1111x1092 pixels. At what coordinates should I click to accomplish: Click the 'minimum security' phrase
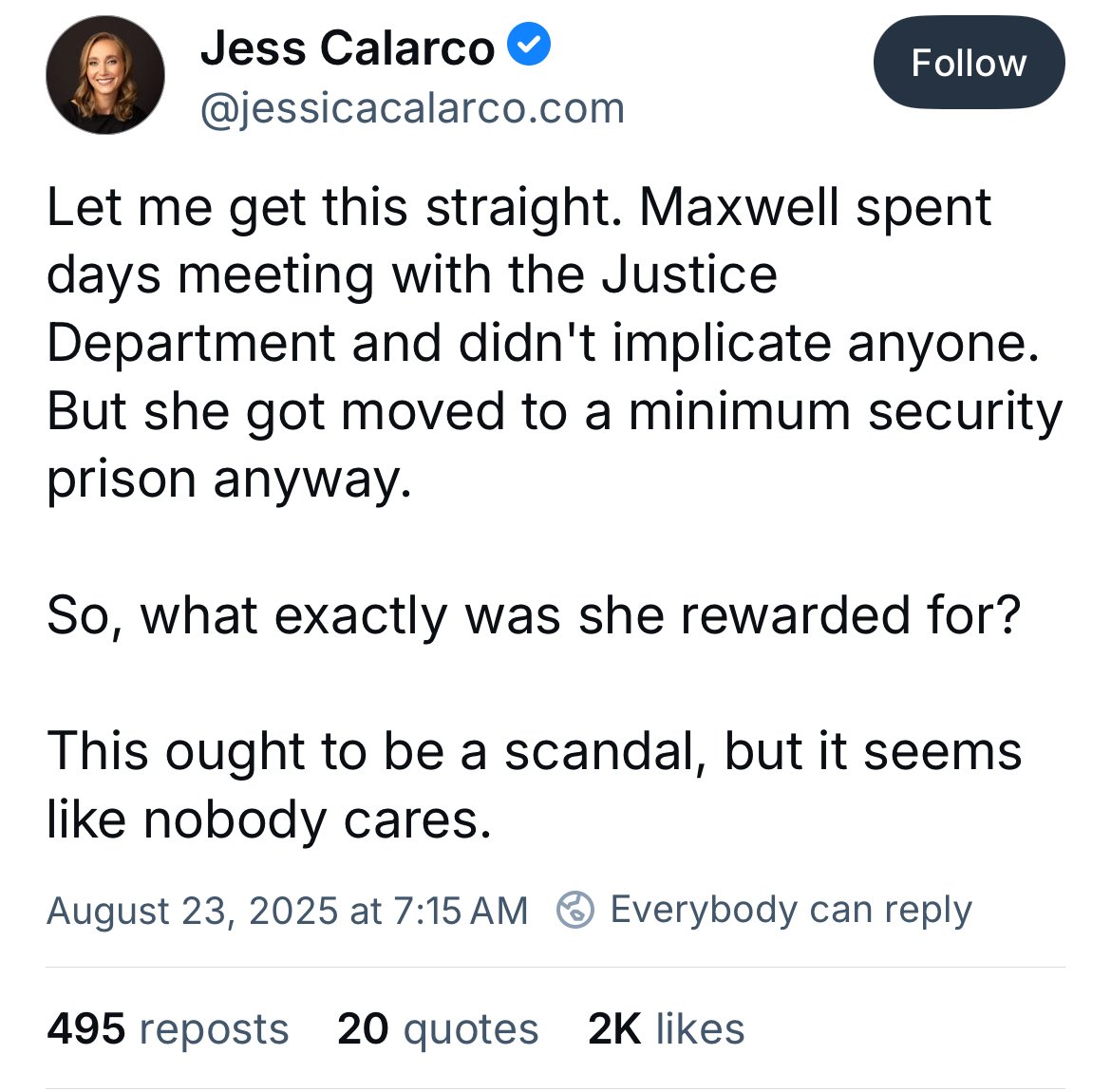[845, 412]
